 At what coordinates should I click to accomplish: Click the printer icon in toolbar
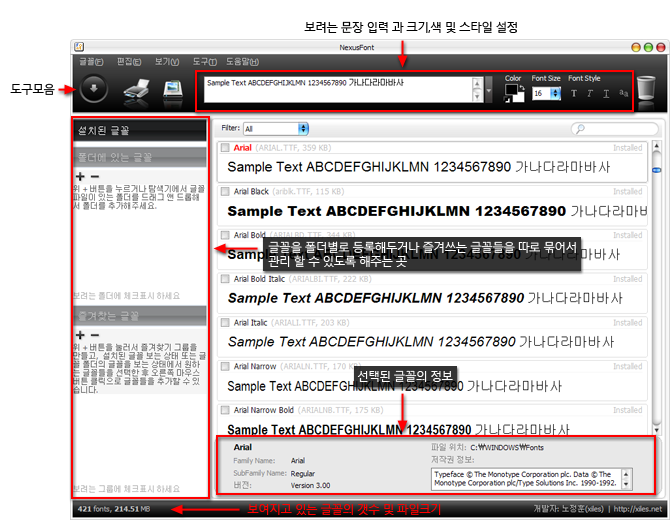coord(135,90)
